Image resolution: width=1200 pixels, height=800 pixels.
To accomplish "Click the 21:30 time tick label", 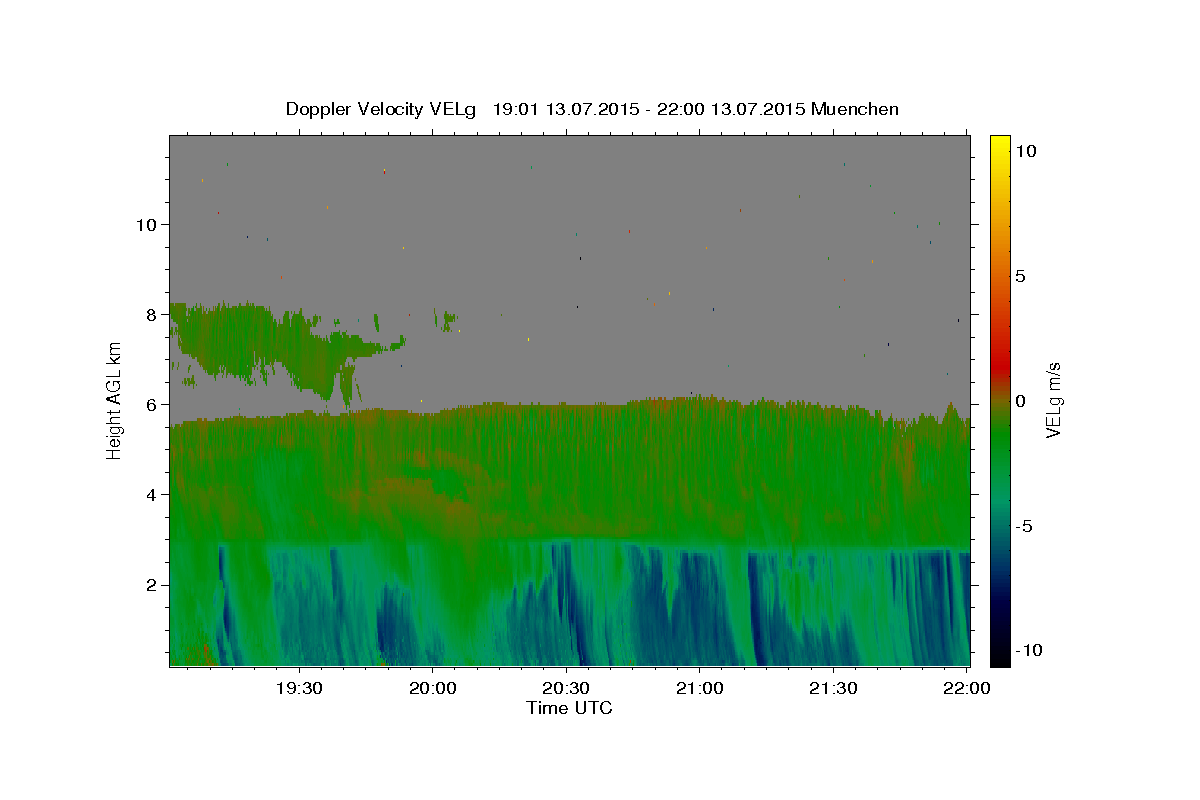I will pyautogui.click(x=833, y=688).
